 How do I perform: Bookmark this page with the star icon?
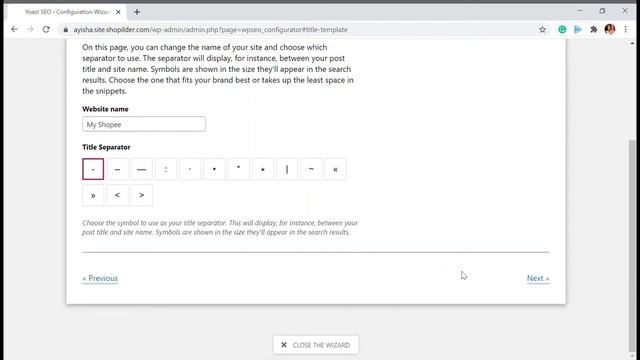(542, 29)
